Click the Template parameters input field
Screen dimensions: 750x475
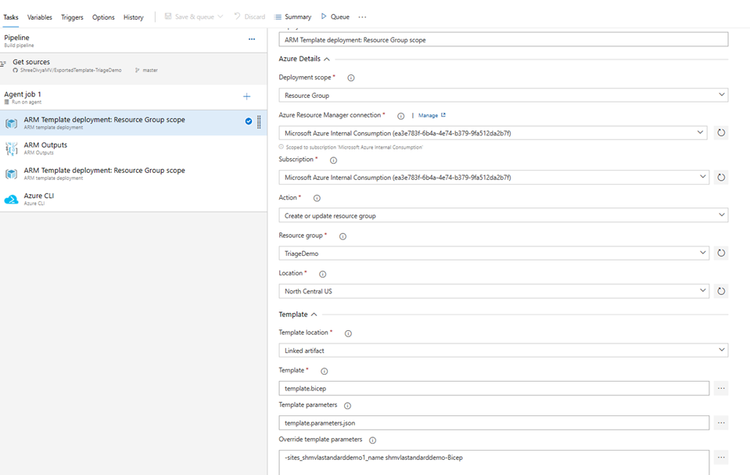click(495, 423)
